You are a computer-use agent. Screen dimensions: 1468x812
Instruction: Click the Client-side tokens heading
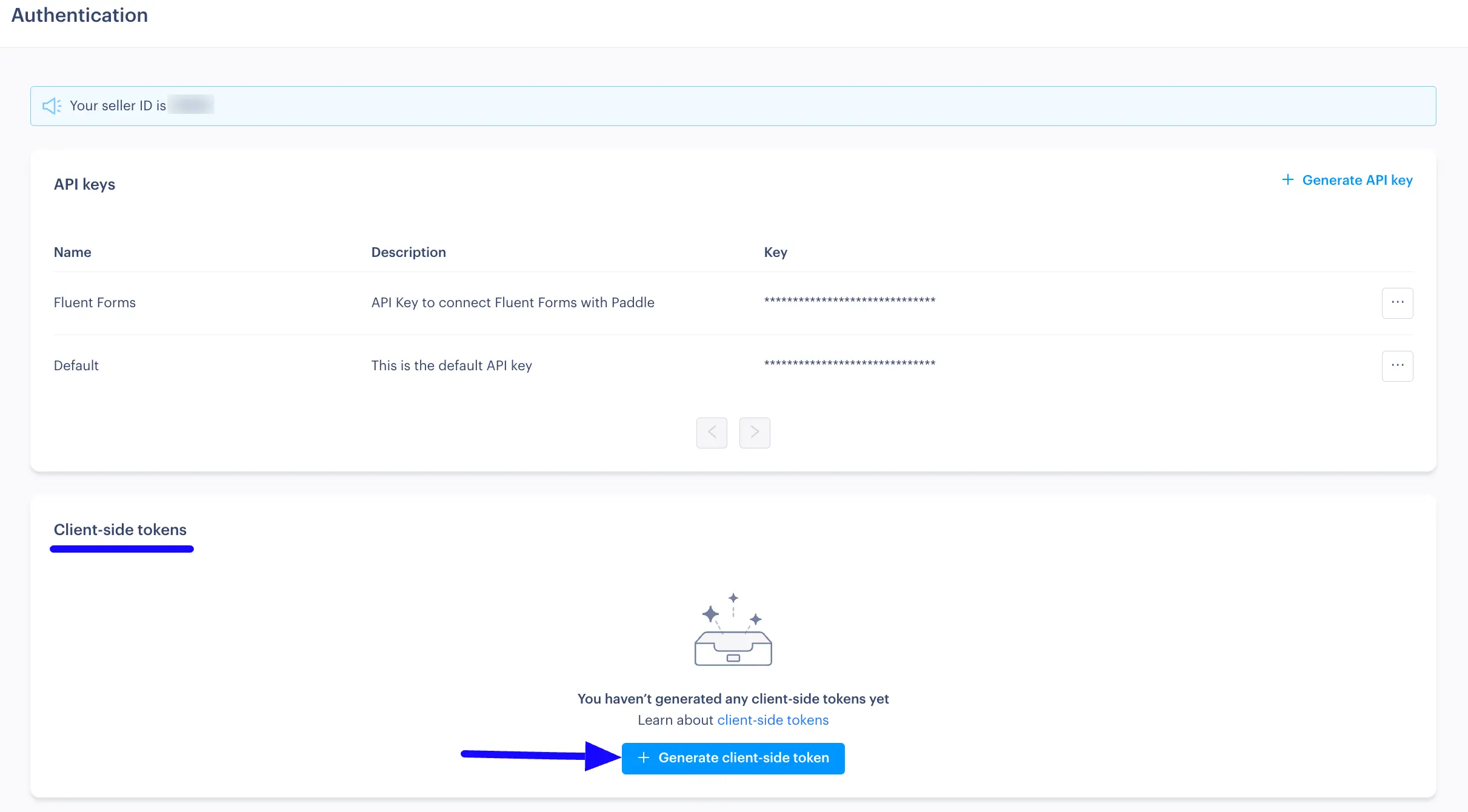point(120,530)
